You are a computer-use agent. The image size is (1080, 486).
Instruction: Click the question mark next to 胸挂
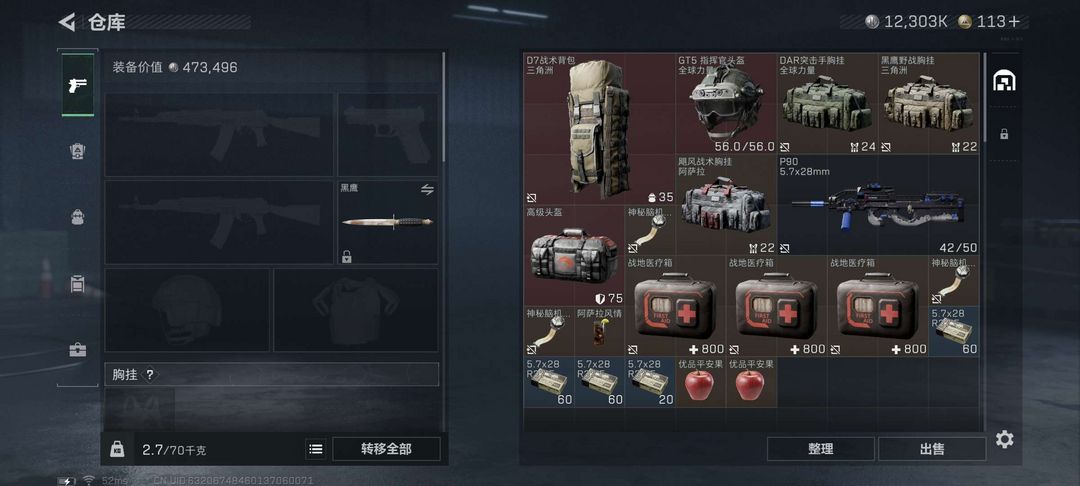149,374
